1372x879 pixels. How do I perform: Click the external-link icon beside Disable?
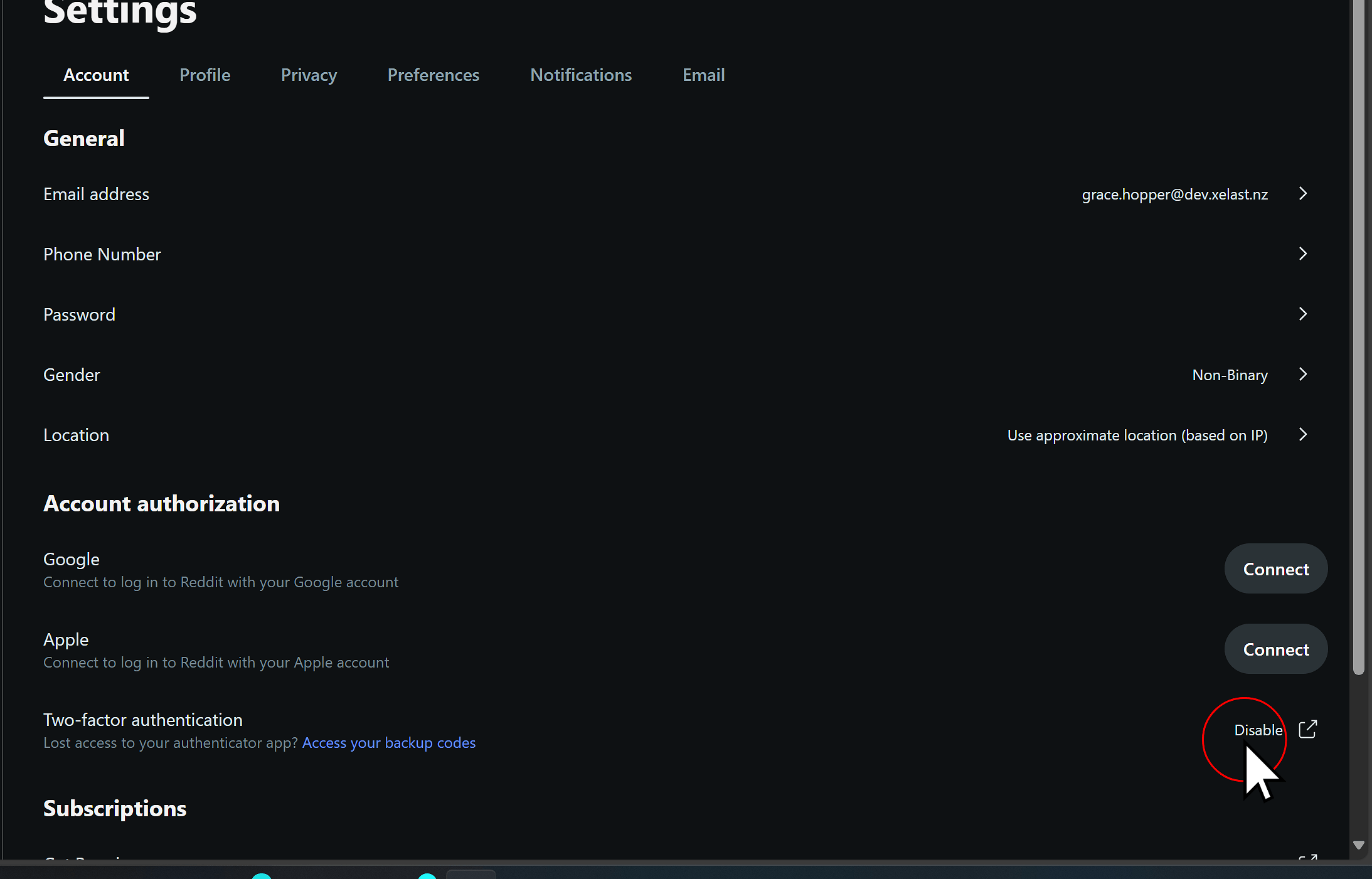pos(1309,729)
